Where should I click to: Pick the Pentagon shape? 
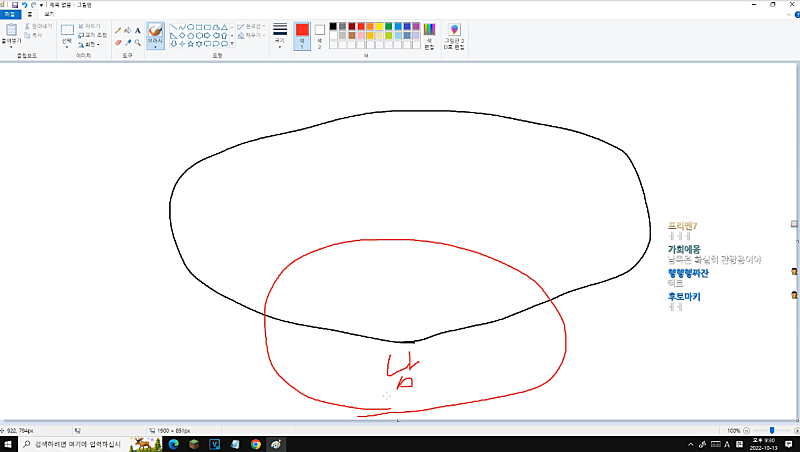pyautogui.click(x=190, y=36)
